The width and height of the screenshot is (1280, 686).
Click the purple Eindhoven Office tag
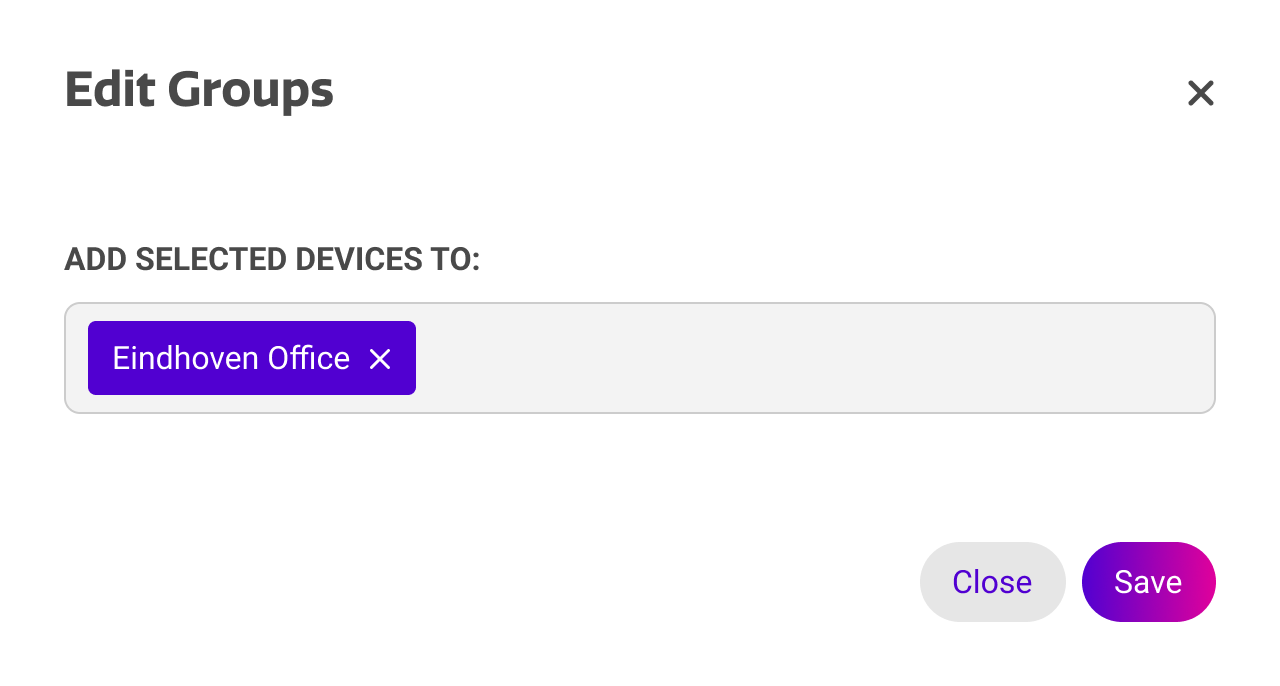pyautogui.click(x=231, y=358)
